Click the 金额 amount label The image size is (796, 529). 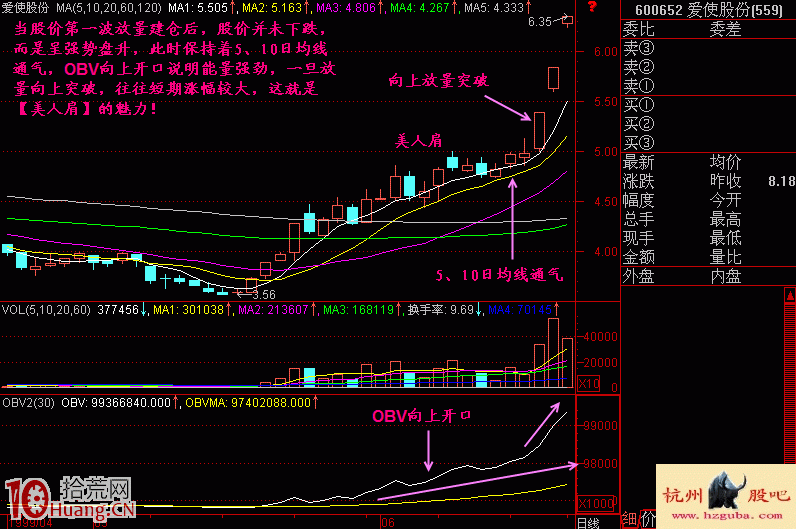[639, 257]
